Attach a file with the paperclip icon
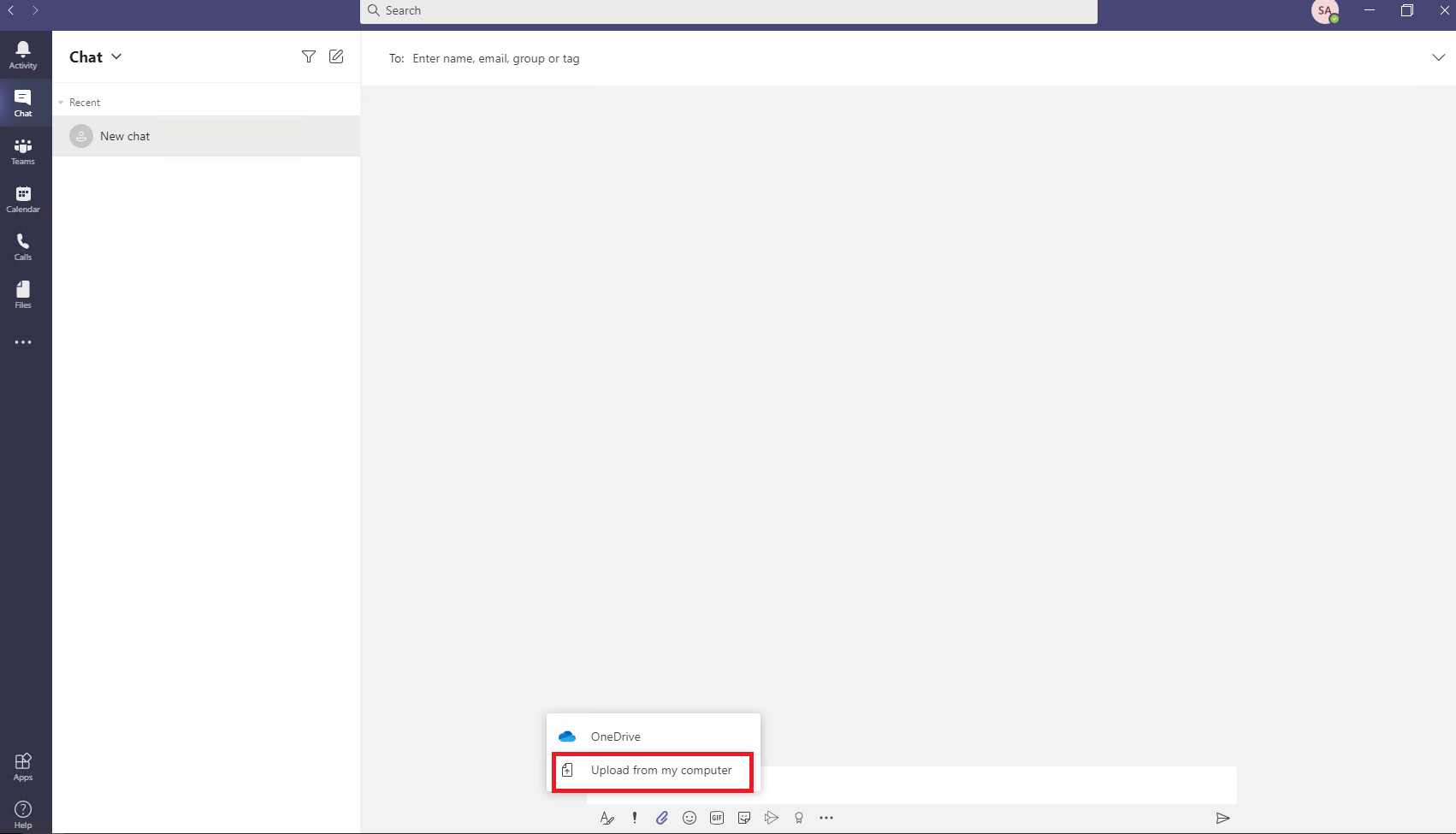 pos(661,818)
